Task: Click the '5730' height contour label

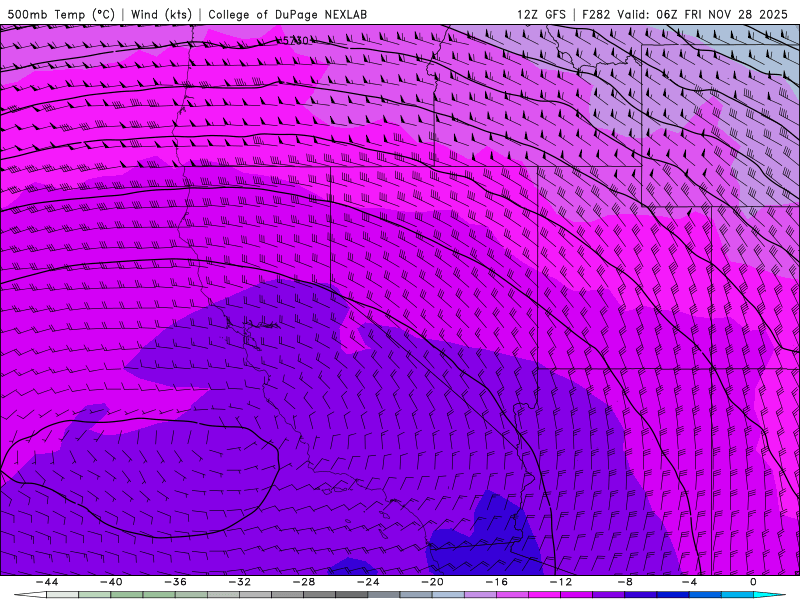Action: (295, 40)
